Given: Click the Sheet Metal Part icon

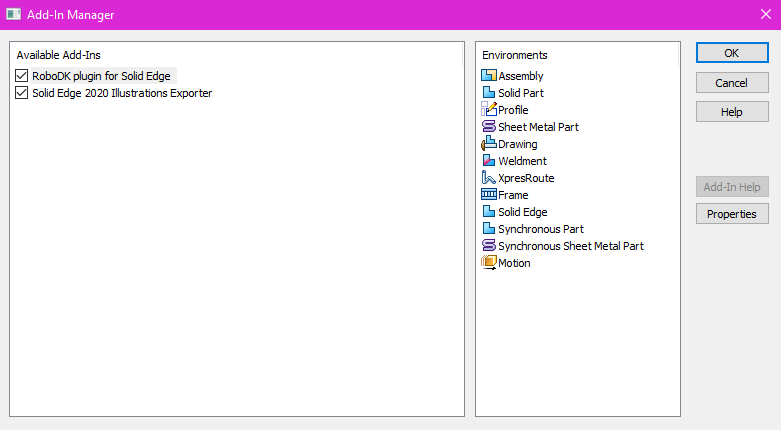Looking at the screenshot, I should tap(489, 127).
